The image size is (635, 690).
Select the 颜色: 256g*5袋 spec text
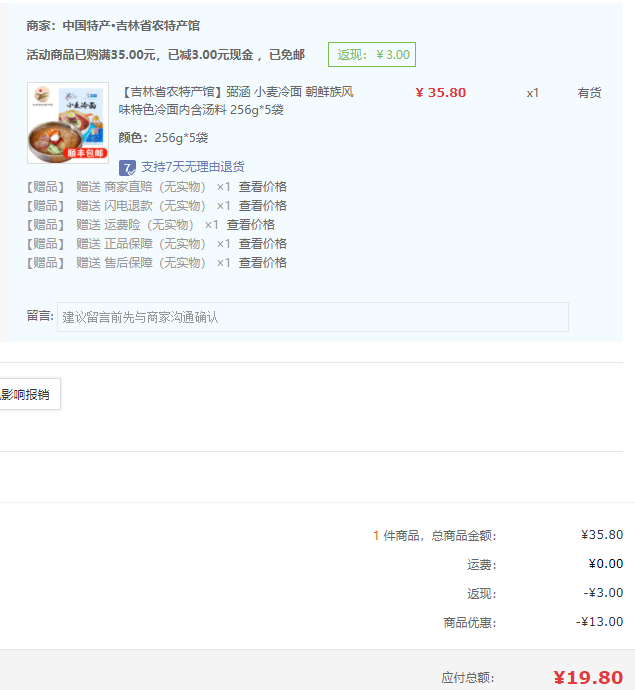coord(163,138)
